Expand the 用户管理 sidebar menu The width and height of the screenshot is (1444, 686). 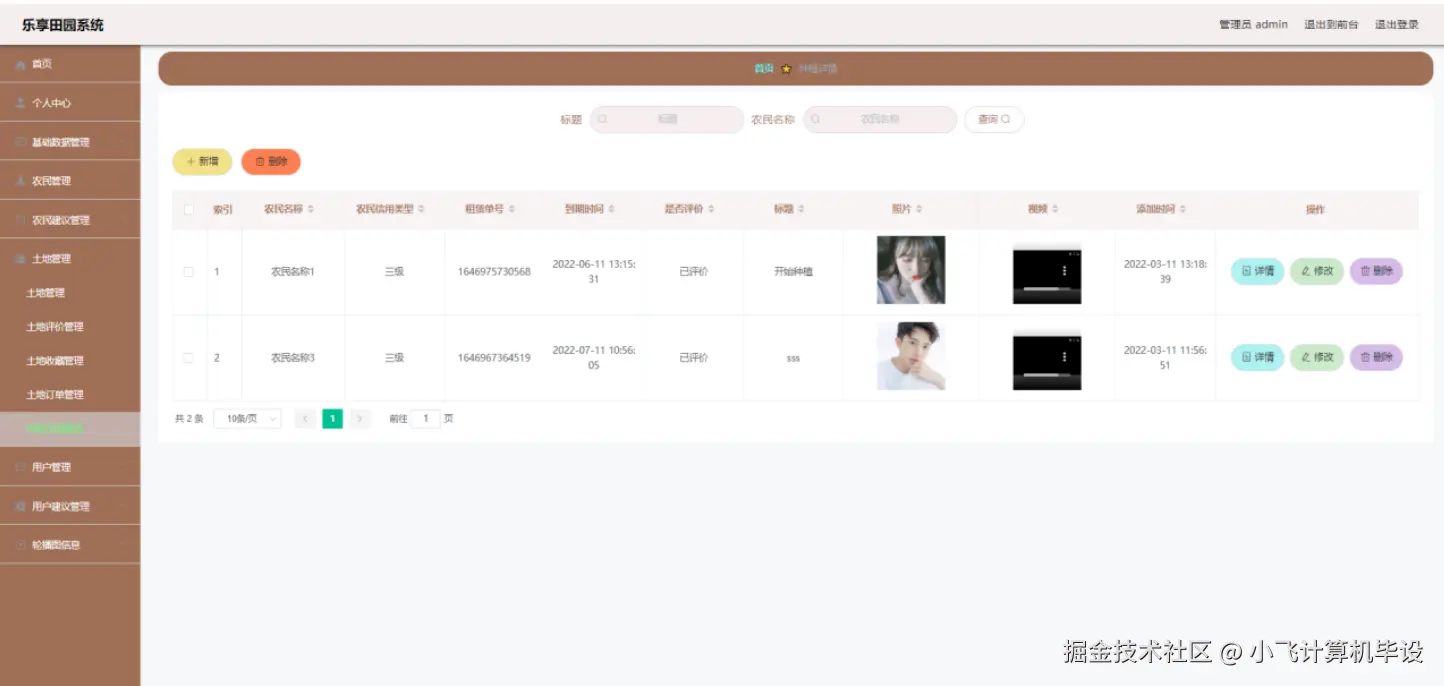coord(70,467)
